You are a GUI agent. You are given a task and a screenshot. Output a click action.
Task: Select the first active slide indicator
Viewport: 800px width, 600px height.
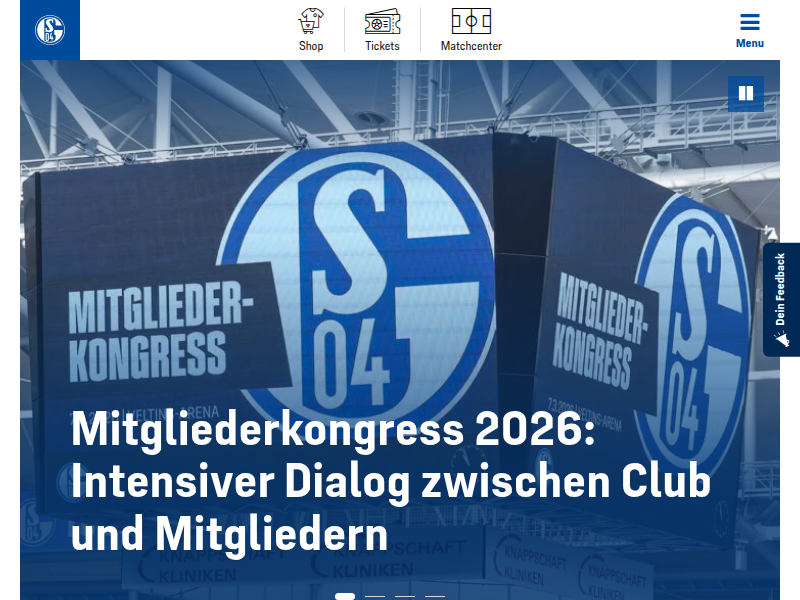coord(345,596)
